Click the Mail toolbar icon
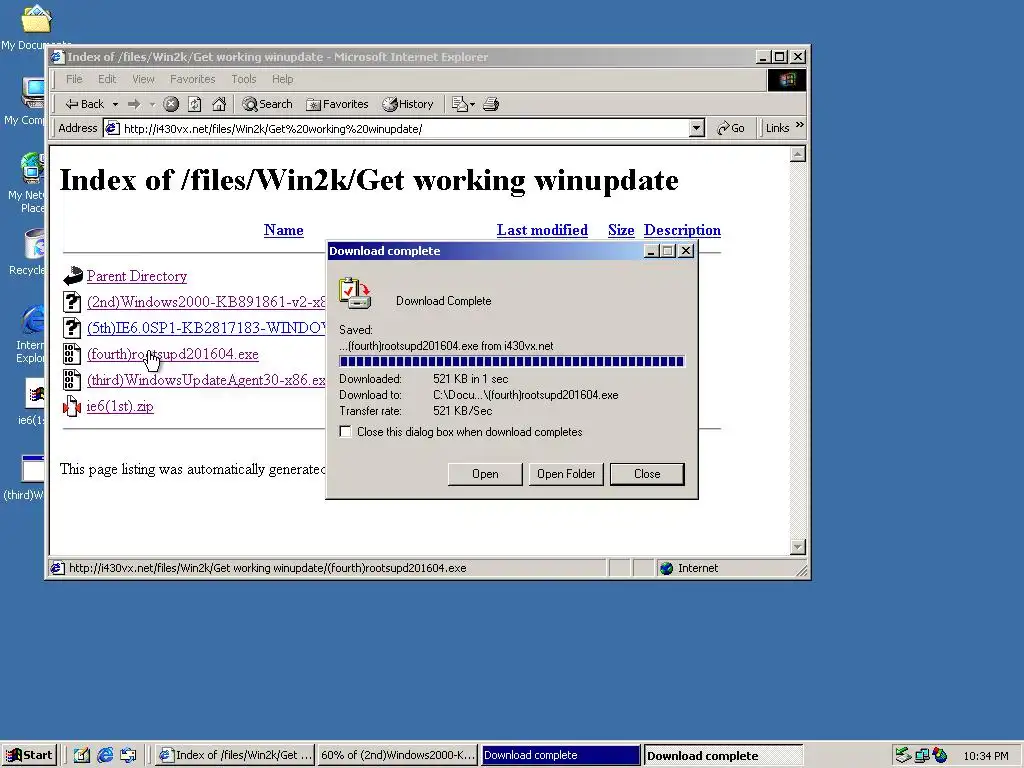 (460, 104)
